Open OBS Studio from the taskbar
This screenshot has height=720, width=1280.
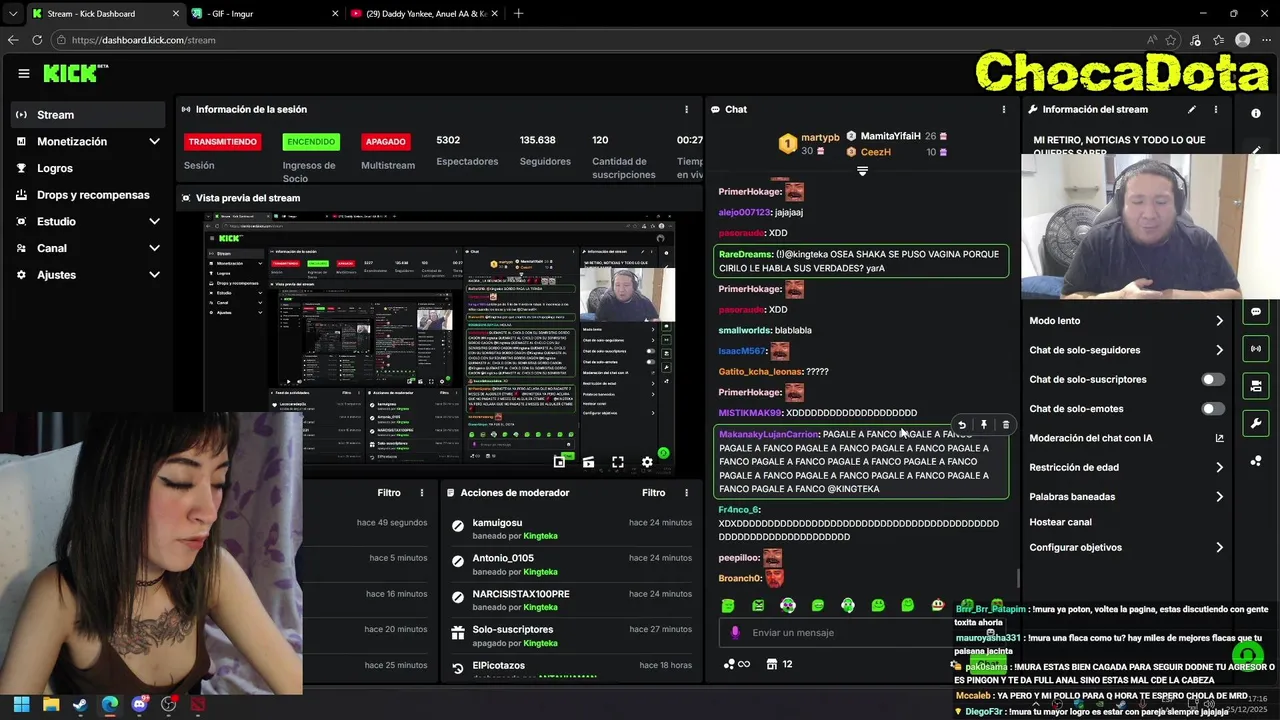pos(168,704)
